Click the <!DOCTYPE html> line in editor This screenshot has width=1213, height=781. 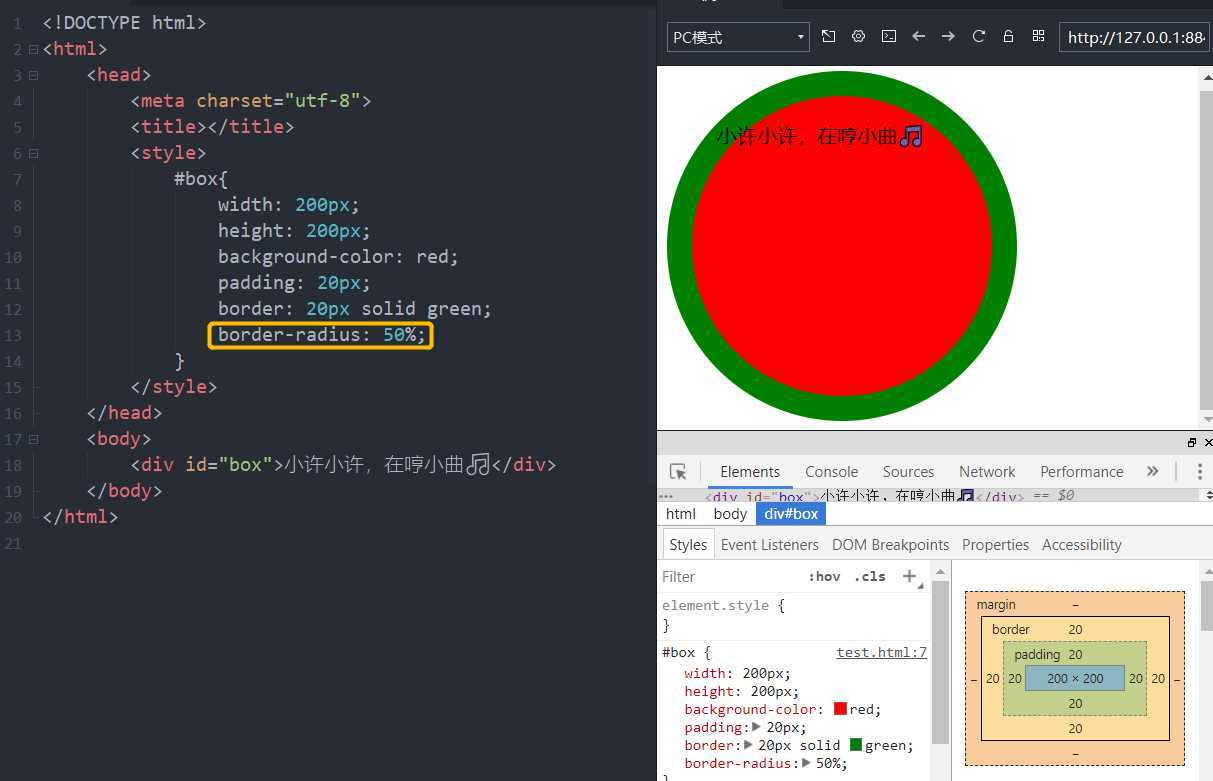[x=124, y=23]
